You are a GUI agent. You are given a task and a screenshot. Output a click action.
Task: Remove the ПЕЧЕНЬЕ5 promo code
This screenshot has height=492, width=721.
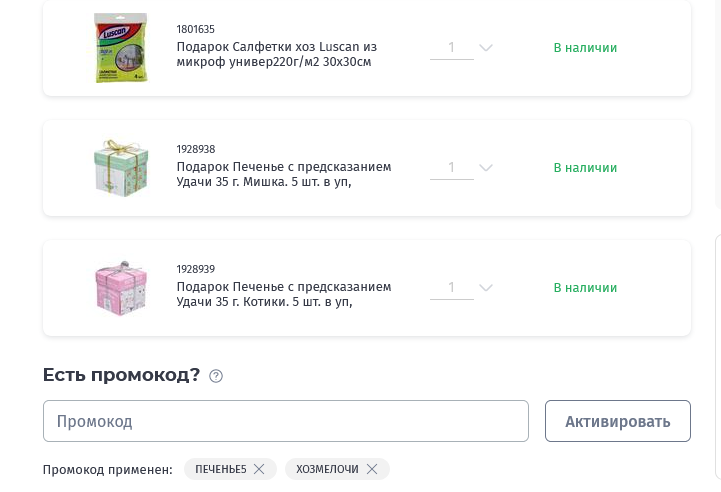(259, 469)
